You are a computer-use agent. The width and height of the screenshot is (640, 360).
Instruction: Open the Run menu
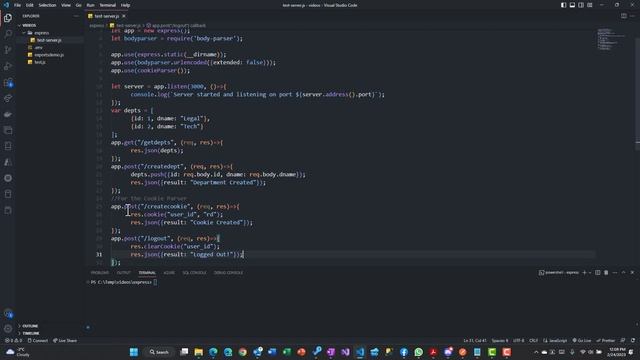(91, 5)
